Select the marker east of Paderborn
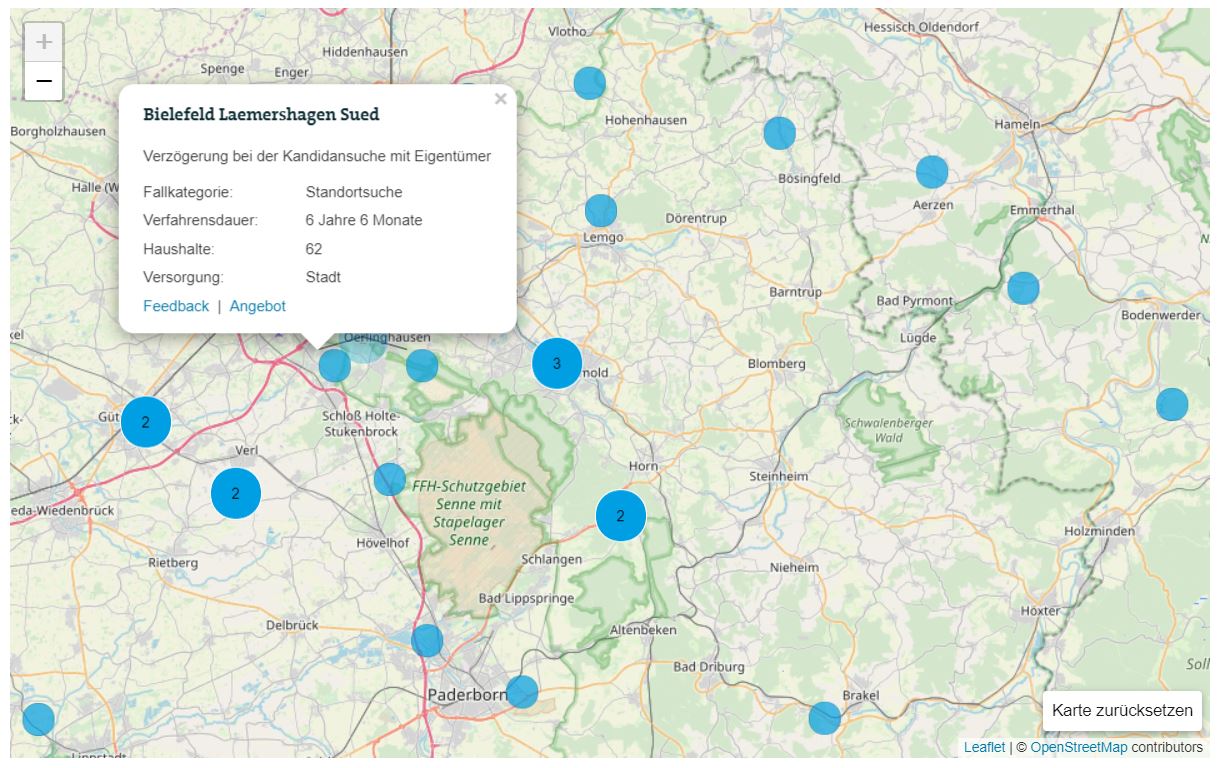This screenshot has width=1218, height=768. coord(522,692)
